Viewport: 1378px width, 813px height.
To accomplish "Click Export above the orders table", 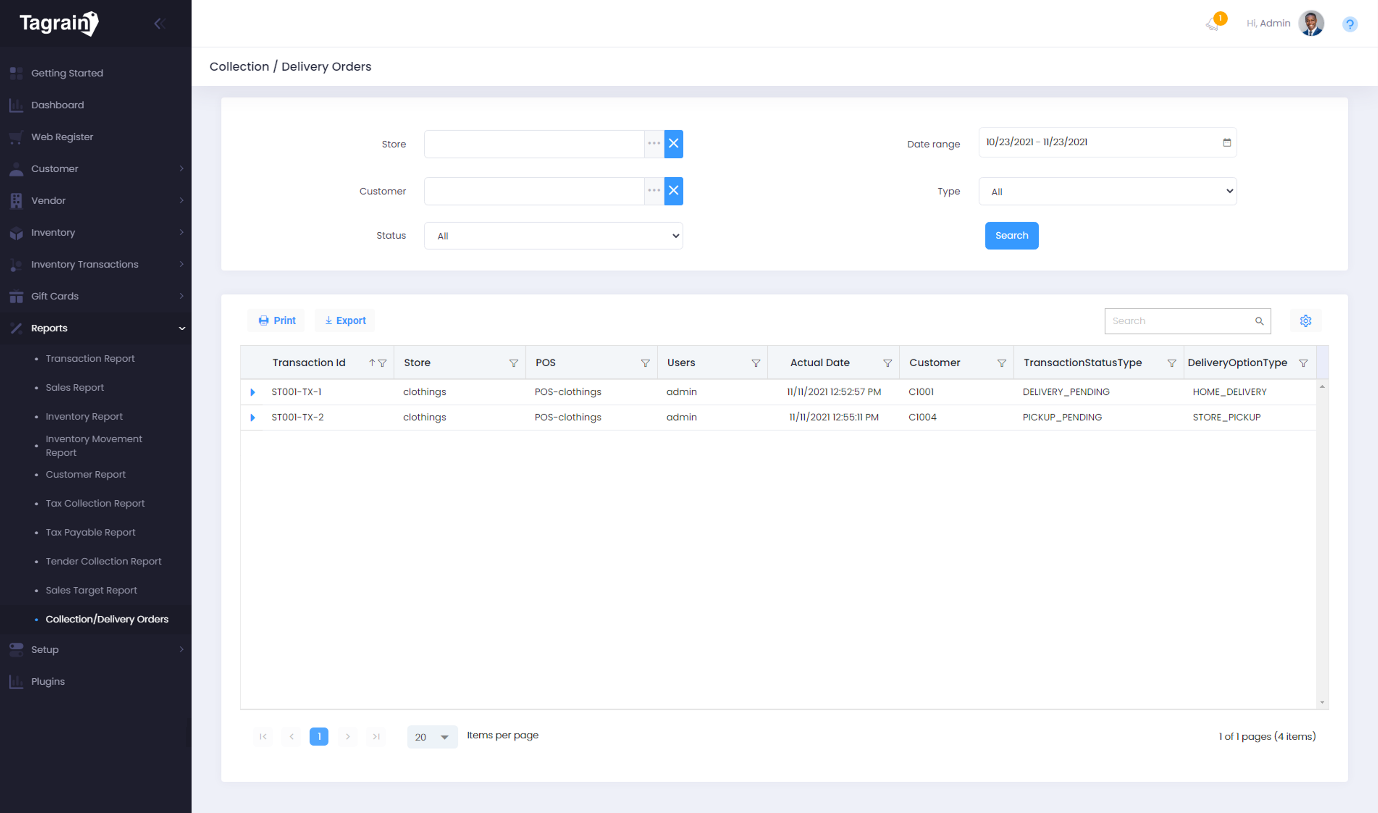I will click(x=344, y=320).
